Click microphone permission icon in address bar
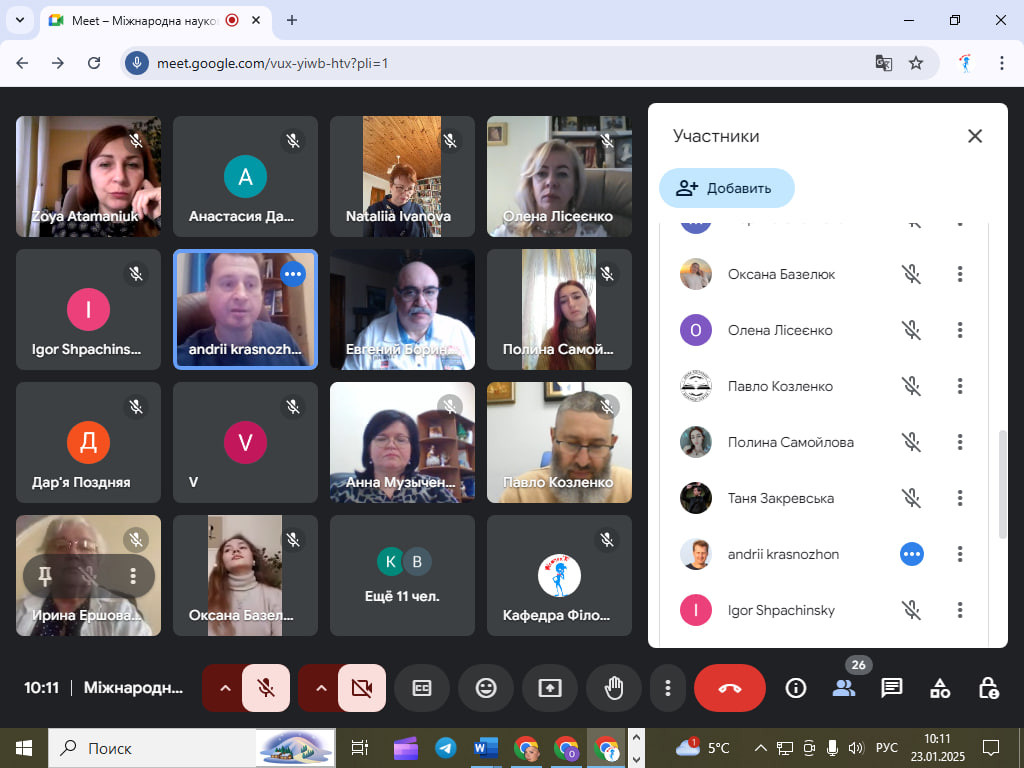 coord(136,63)
